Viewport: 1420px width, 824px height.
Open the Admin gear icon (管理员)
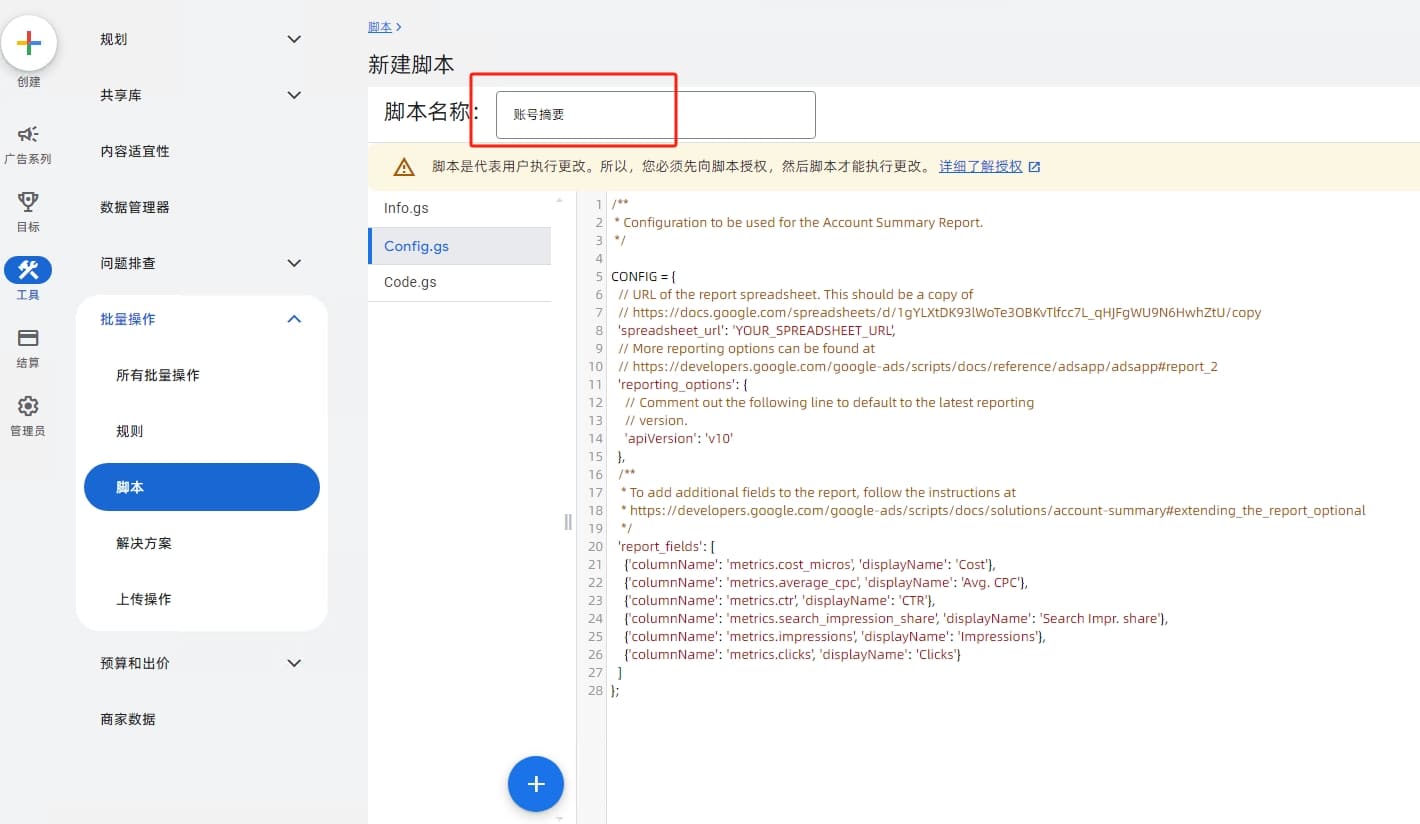click(28, 406)
